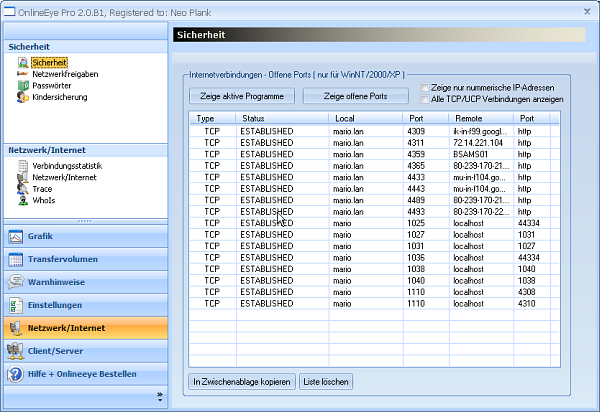Select the row with local port 4489
600x412 pixels.
coord(374,200)
